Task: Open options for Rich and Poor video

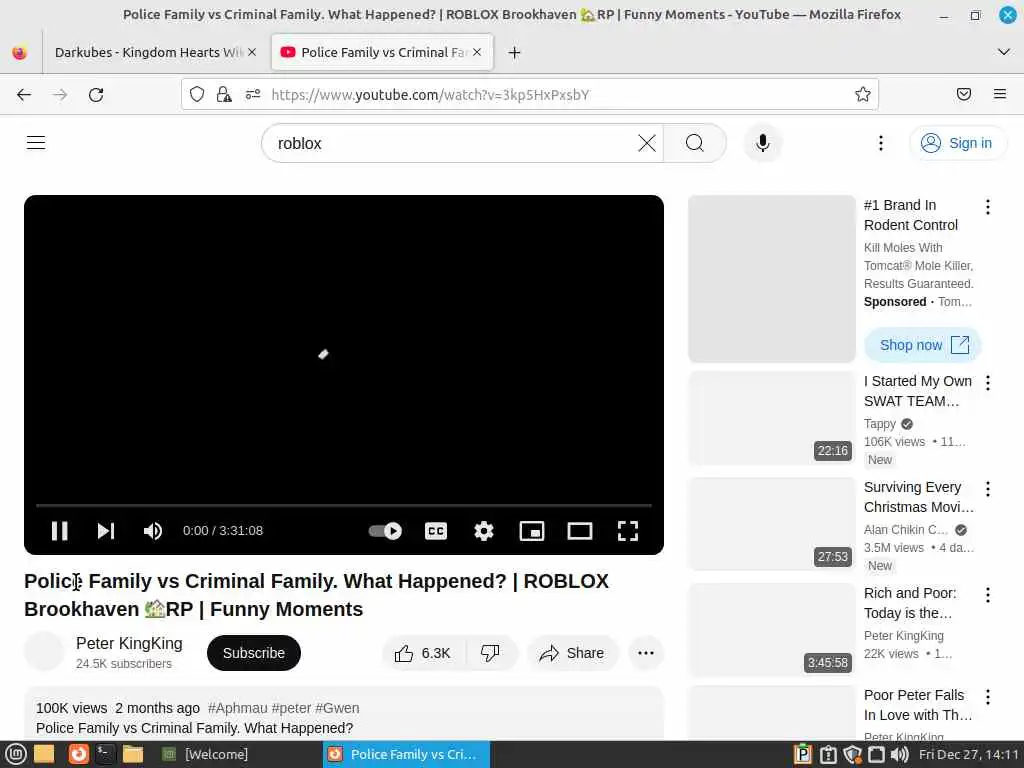Action: 987,594
